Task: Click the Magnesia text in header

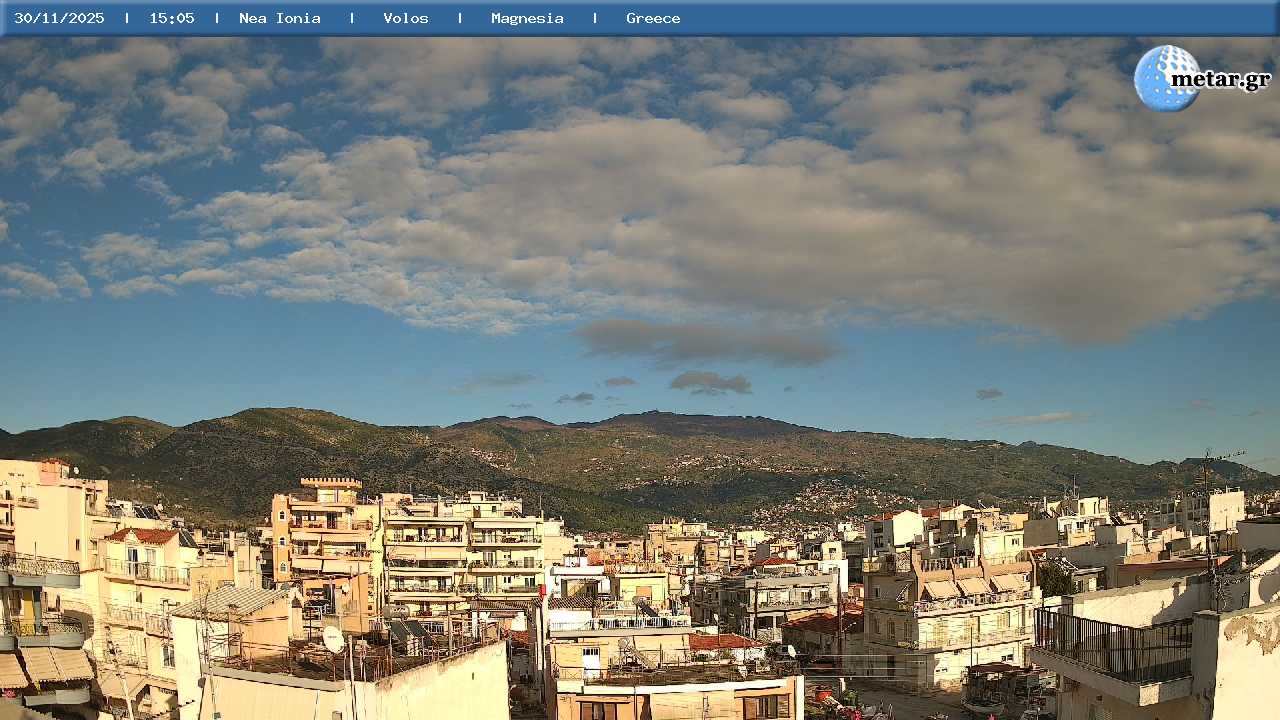Action: 527,18
